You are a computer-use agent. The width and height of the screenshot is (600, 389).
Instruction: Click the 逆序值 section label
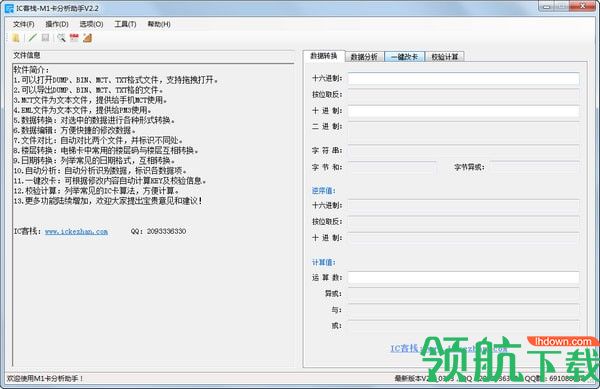coord(324,191)
